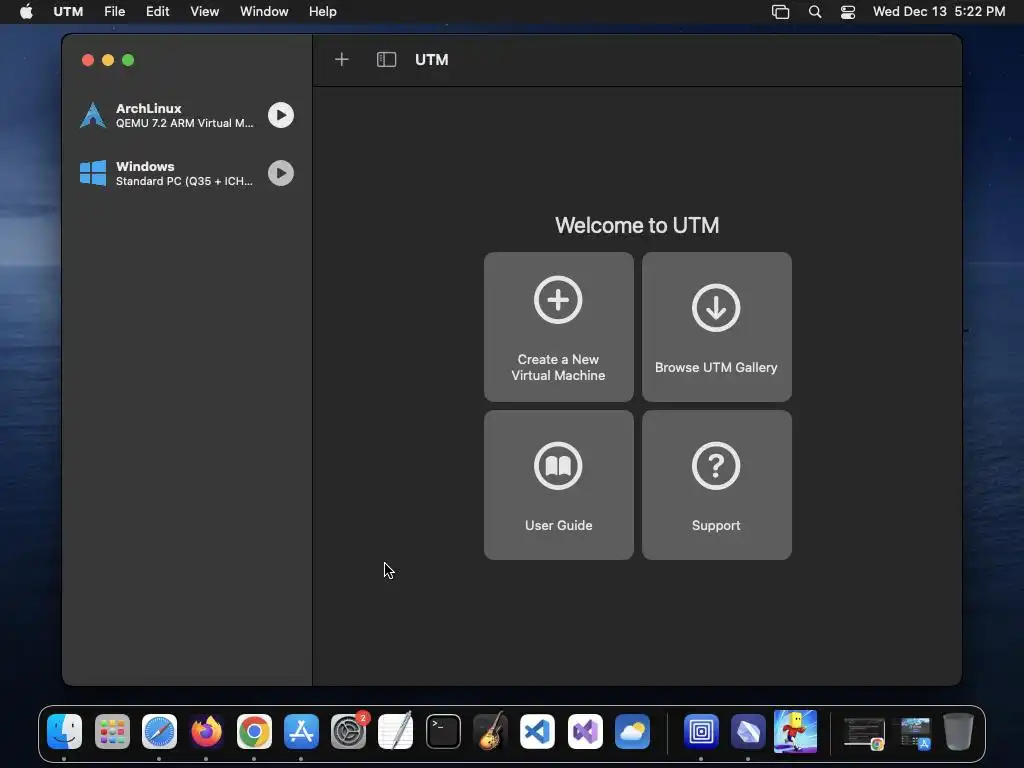This screenshot has height=768, width=1024.
Task: Select the ArchLinux VM entry
Action: [187, 116]
